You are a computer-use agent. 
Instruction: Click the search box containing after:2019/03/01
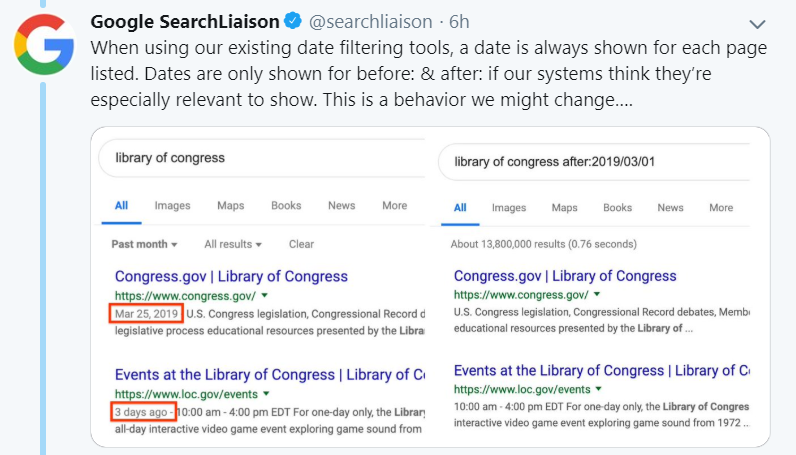coord(594,162)
